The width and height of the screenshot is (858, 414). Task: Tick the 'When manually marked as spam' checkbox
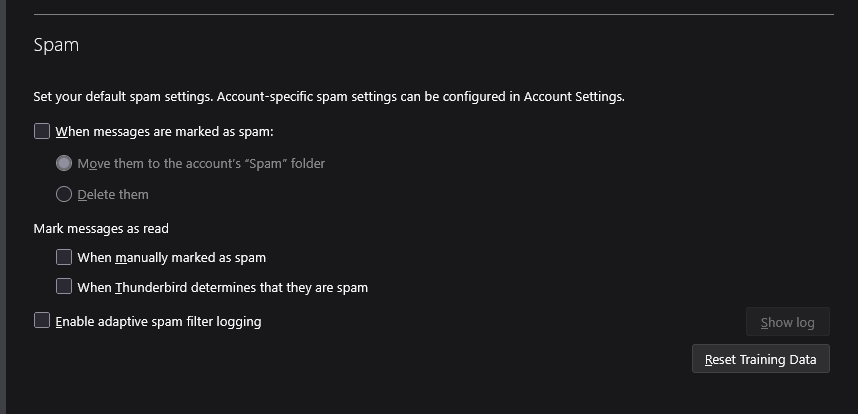pos(64,257)
